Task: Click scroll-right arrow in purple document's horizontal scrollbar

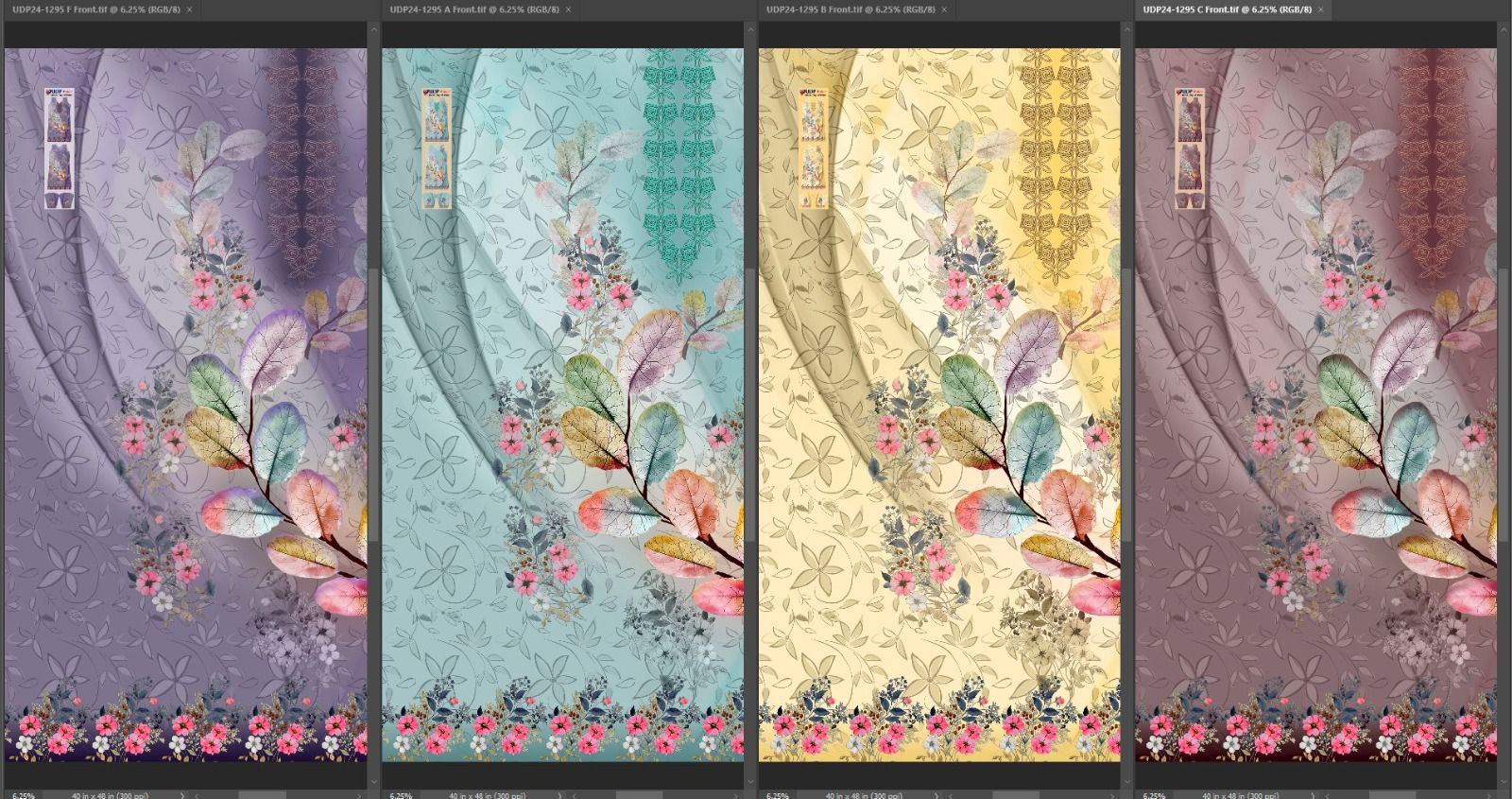Action: [360, 795]
